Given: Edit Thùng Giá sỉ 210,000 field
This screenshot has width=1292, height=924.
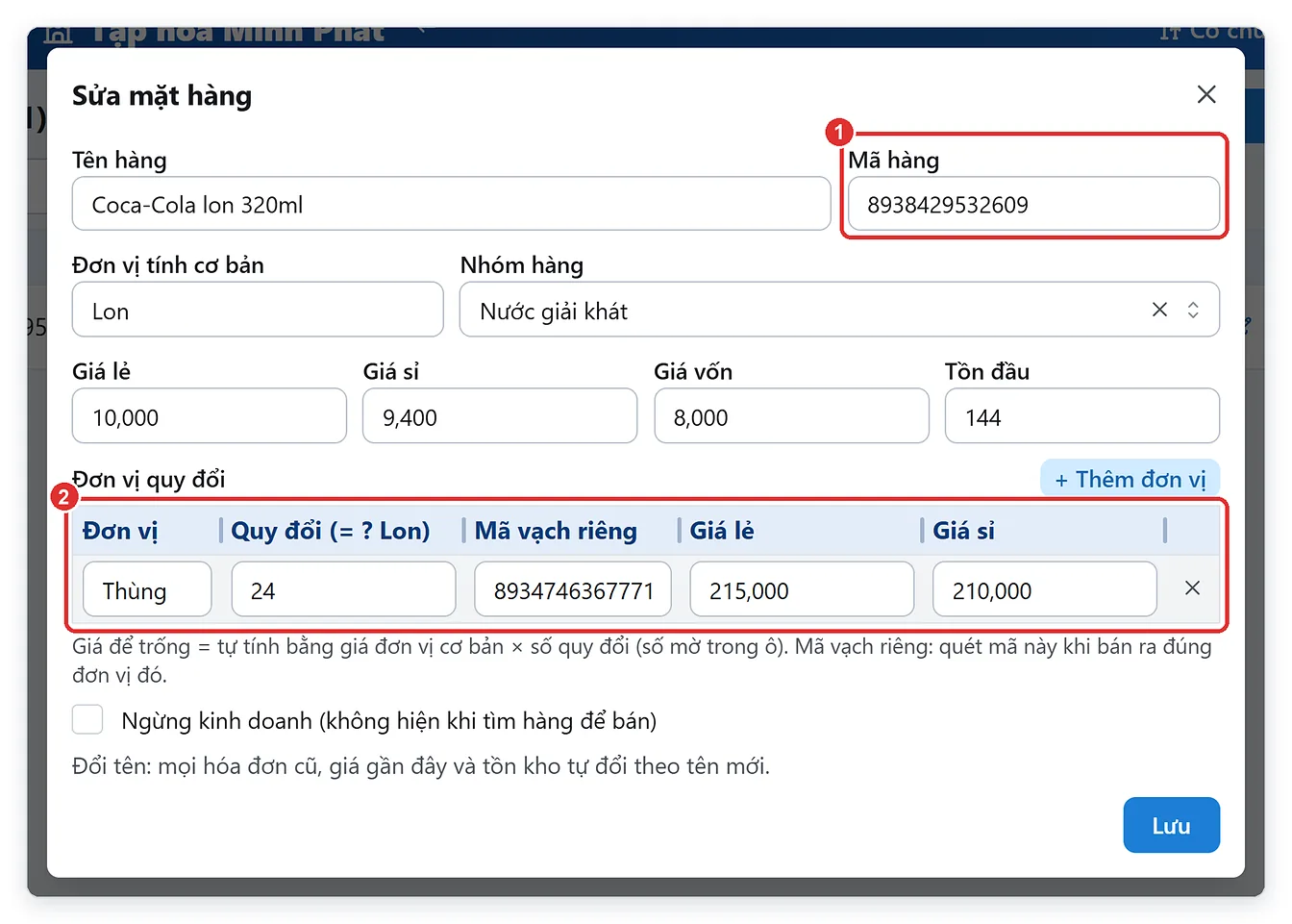Looking at the screenshot, I should tap(1045, 589).
